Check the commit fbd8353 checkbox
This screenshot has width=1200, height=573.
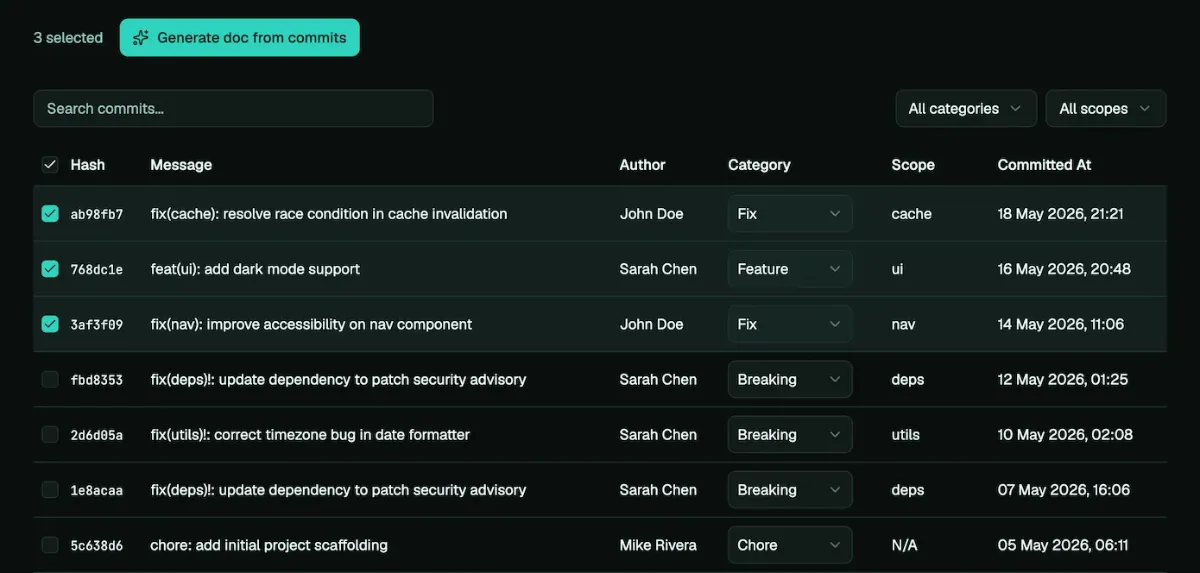tap(50, 380)
